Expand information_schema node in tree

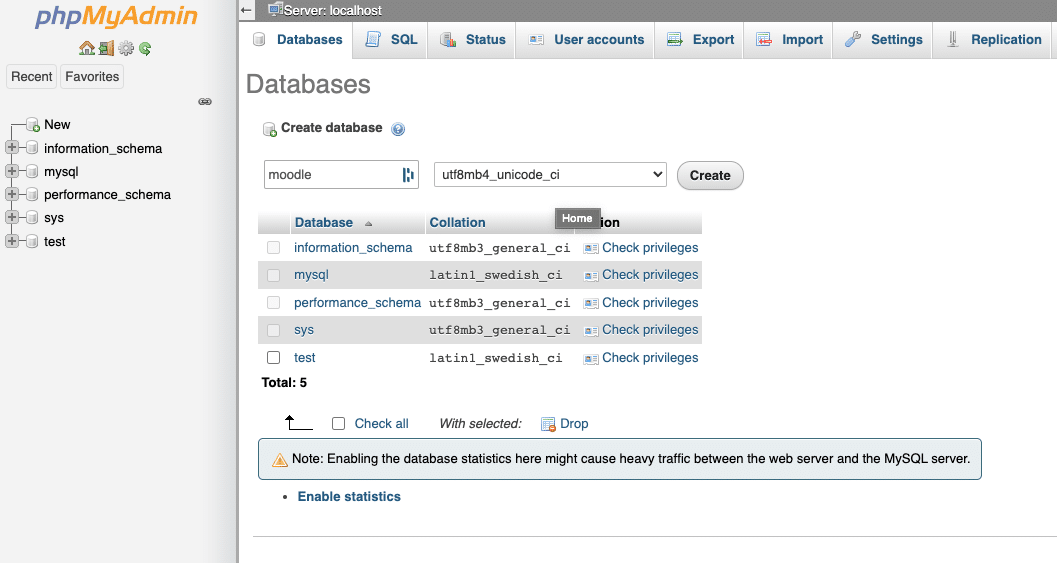11,148
